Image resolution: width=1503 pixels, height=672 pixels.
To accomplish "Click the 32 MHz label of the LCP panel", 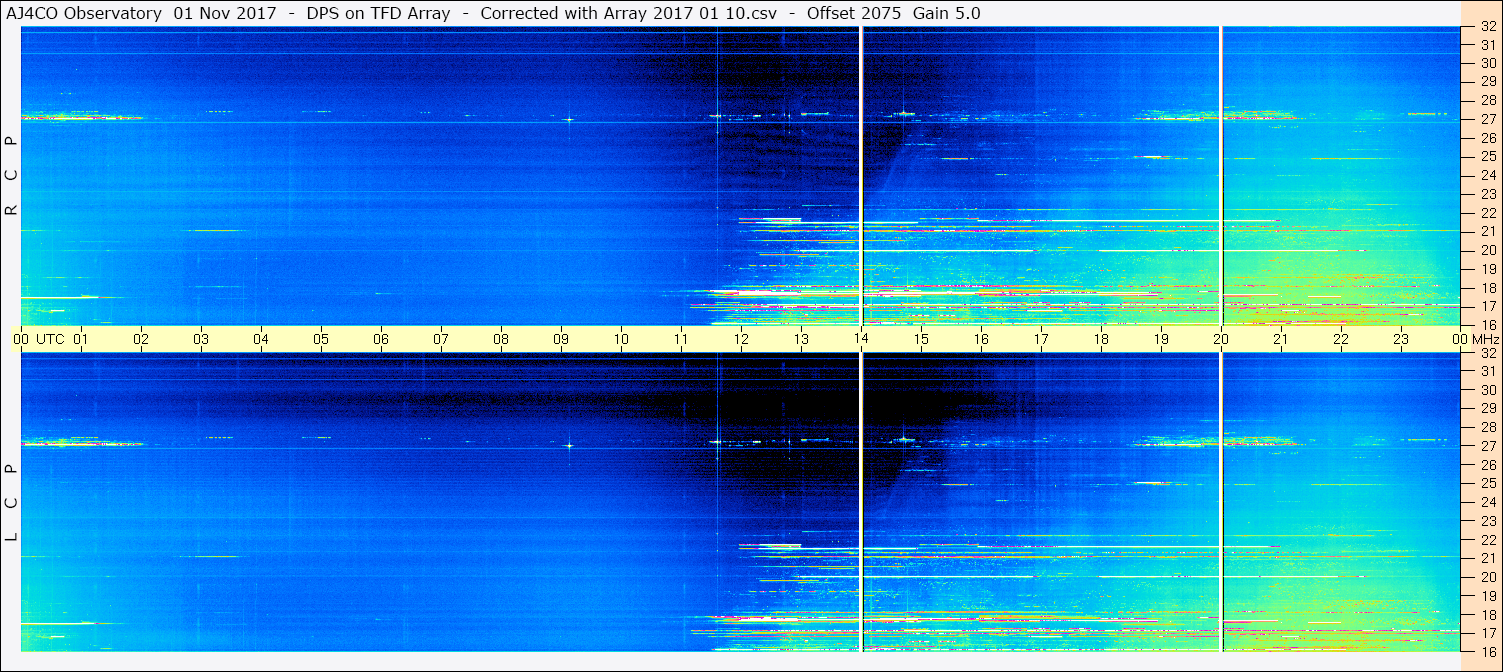I will tap(1488, 353).
